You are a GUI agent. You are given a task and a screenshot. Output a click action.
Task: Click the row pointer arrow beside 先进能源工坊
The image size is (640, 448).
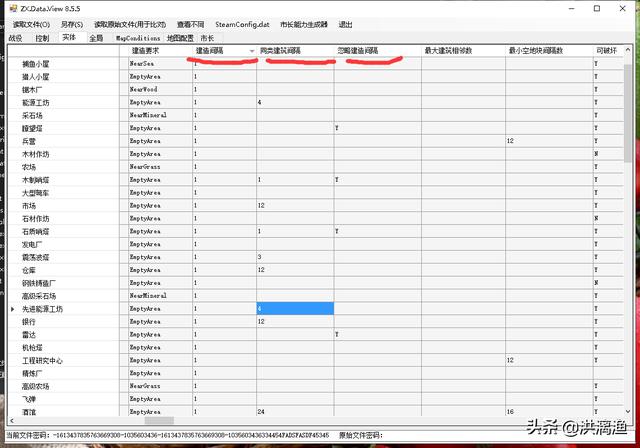pyautogui.click(x=13, y=309)
